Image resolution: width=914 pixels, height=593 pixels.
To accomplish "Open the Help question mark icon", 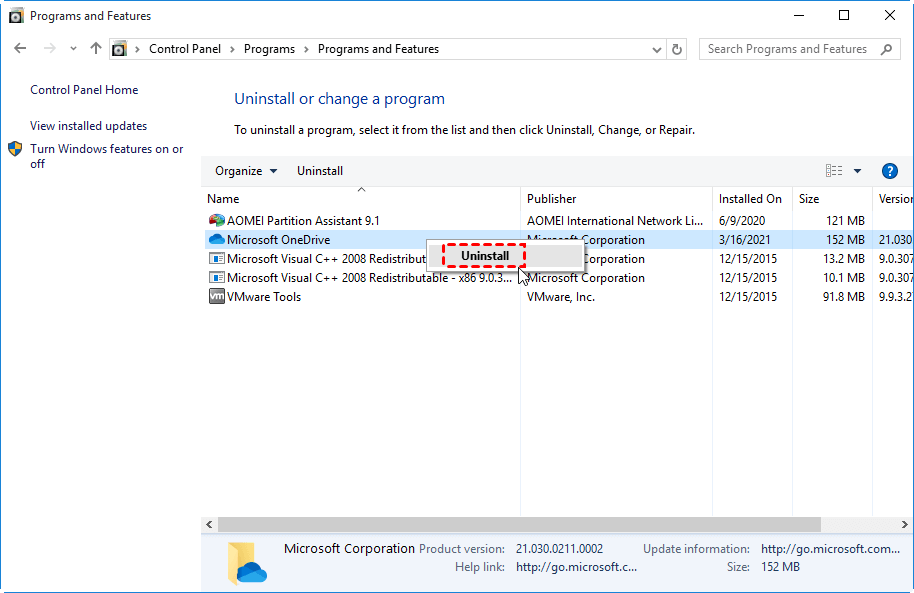I will [x=890, y=171].
